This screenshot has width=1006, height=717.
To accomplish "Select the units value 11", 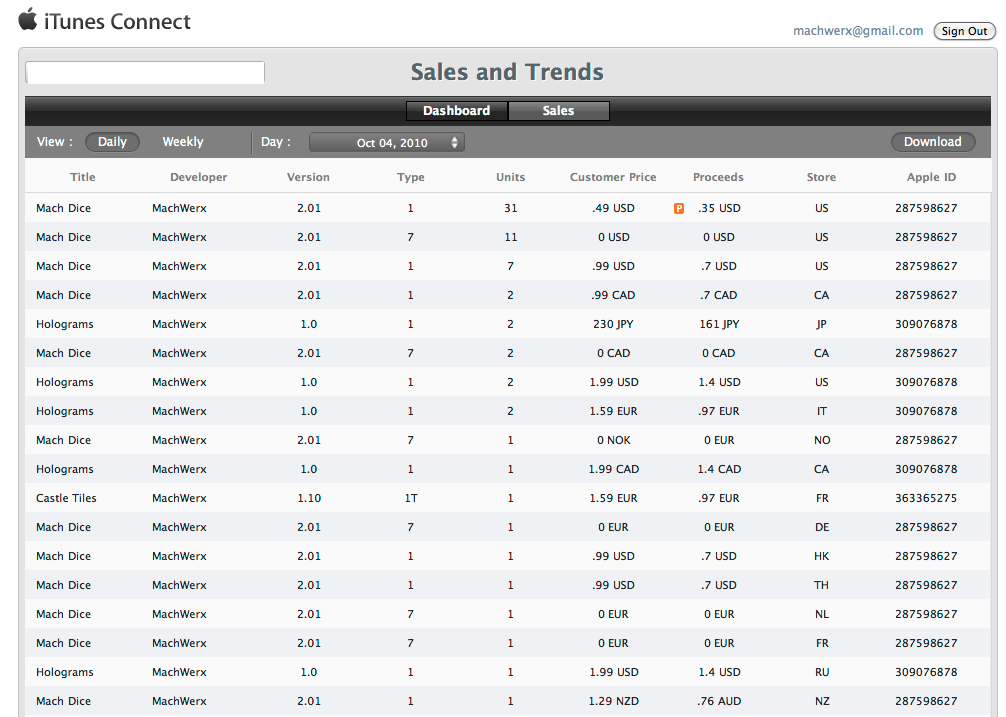I will [511, 237].
